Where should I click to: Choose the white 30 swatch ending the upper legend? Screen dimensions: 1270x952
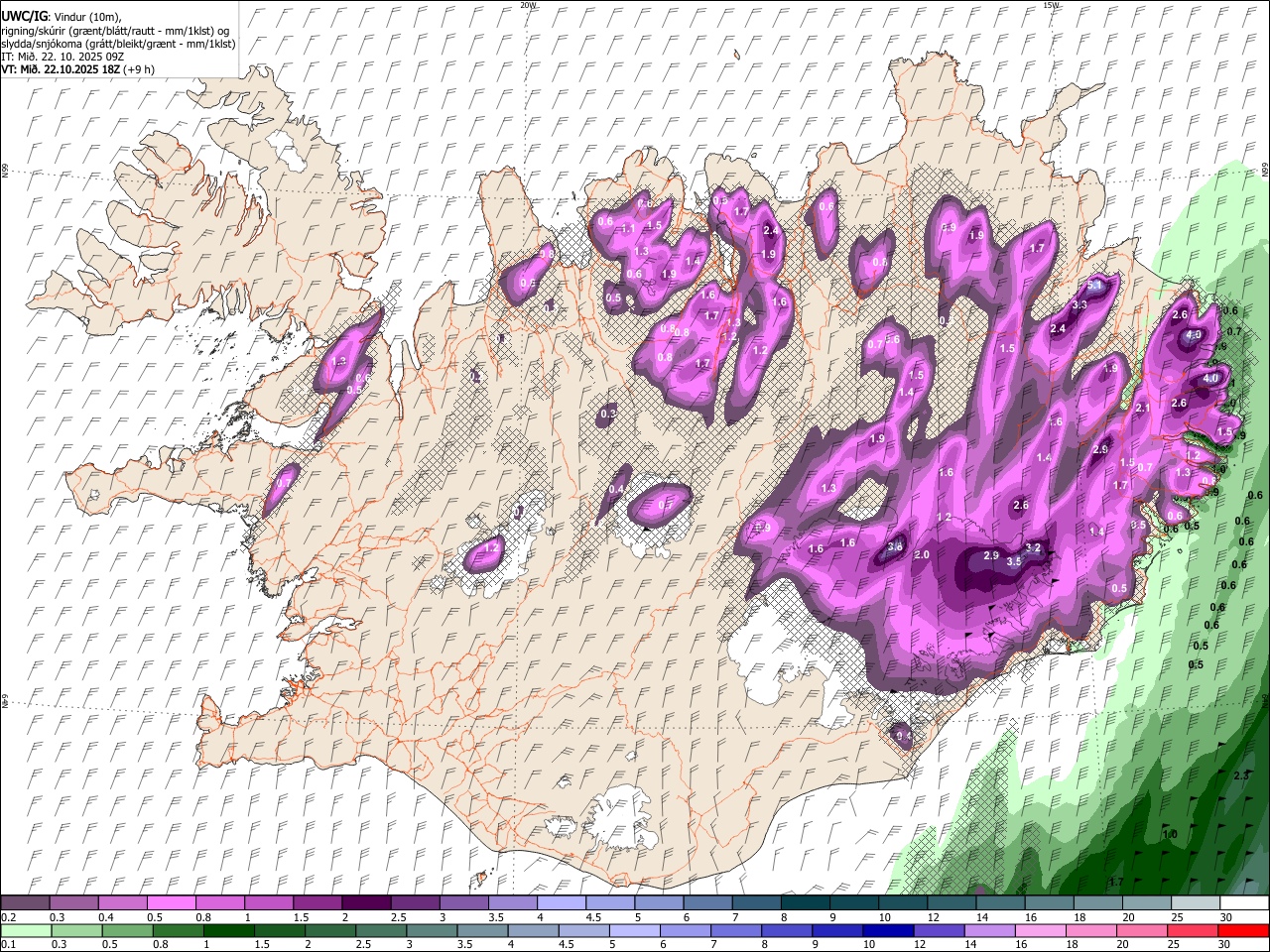point(1244,902)
